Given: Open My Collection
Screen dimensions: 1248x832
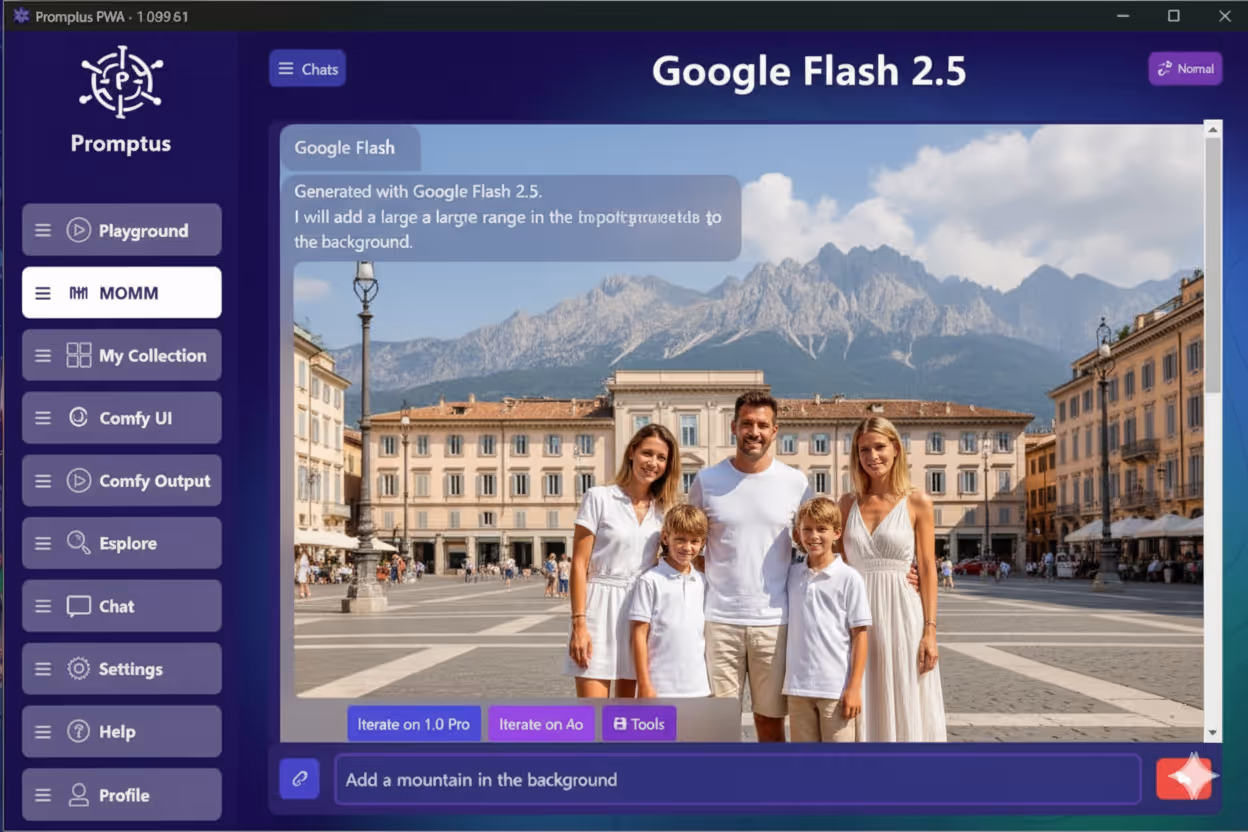Looking at the screenshot, I should [x=122, y=355].
